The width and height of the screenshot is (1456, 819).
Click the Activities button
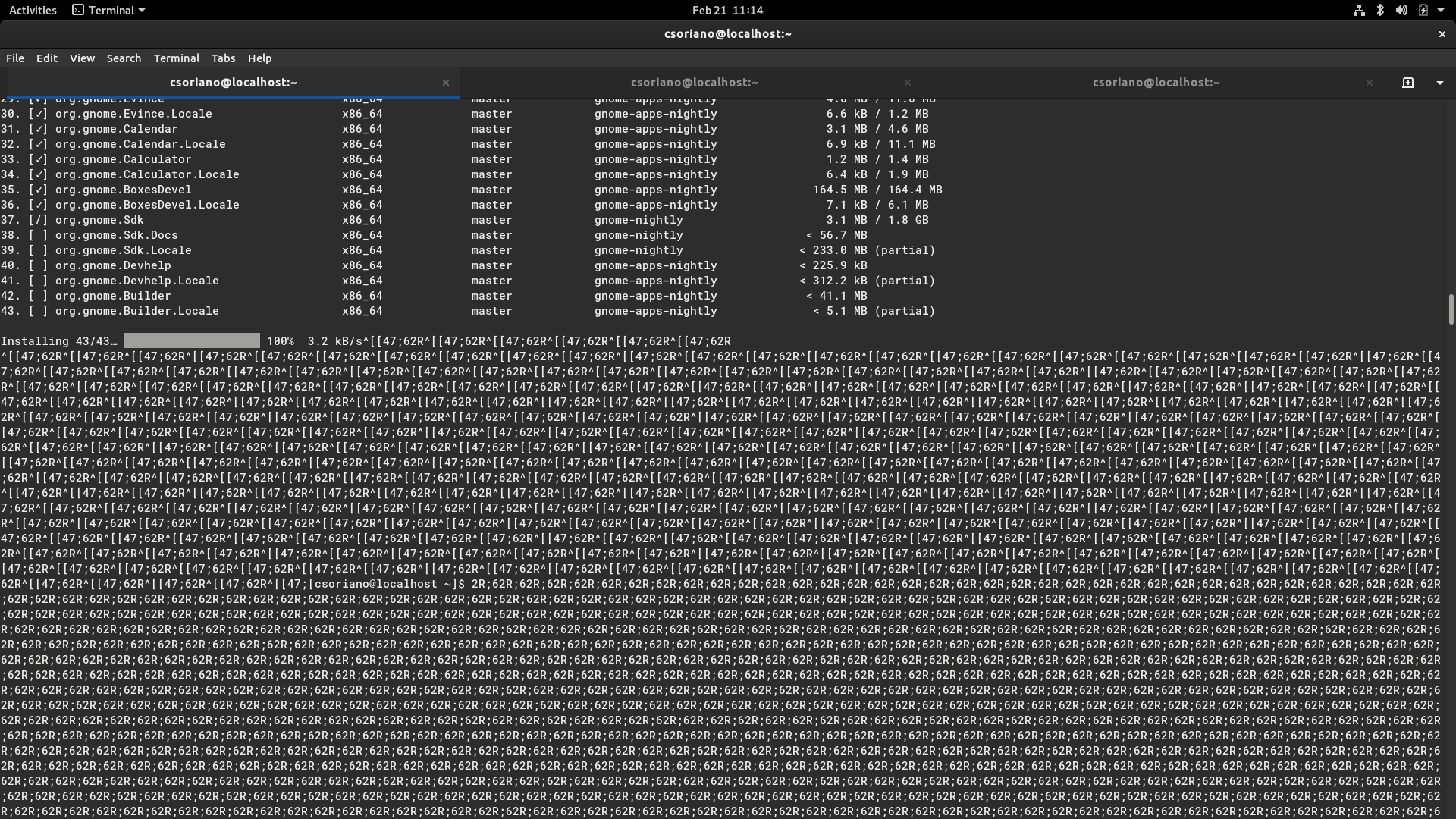tap(33, 10)
